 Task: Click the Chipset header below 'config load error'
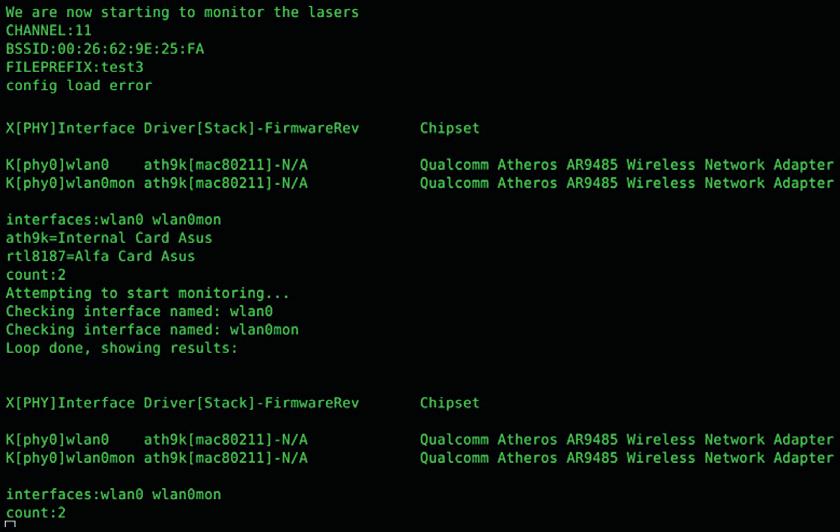pos(449,128)
